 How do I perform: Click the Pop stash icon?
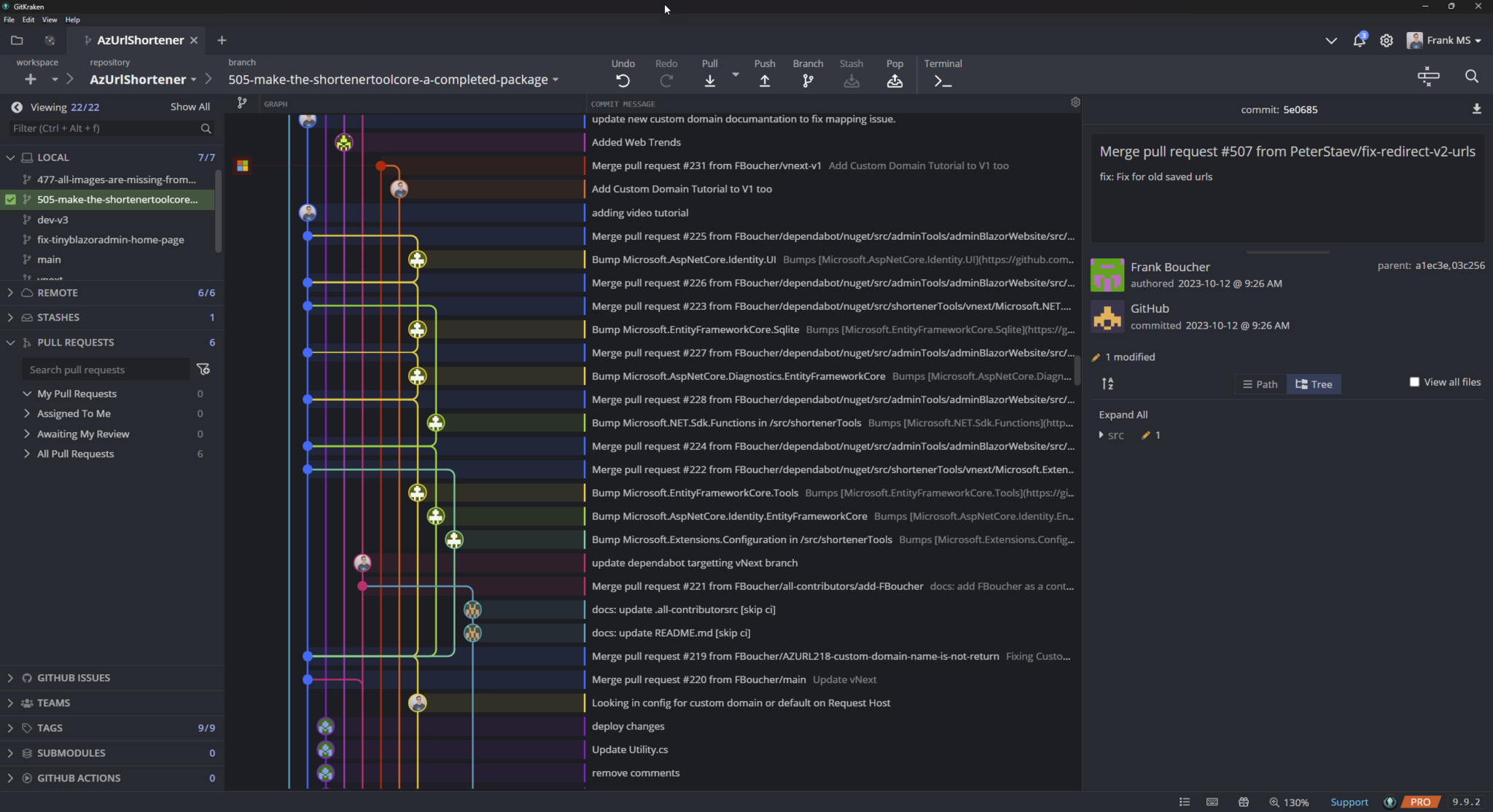[x=894, y=80]
